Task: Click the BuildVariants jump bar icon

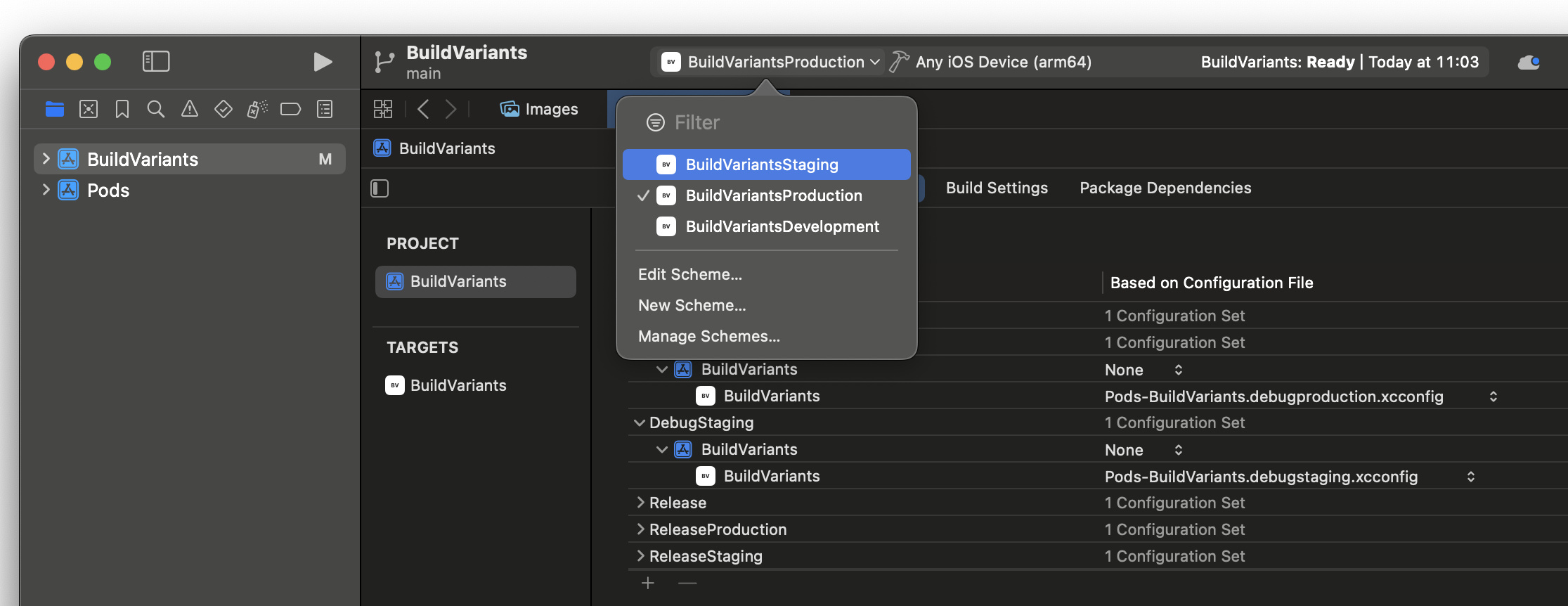Action: point(382,148)
